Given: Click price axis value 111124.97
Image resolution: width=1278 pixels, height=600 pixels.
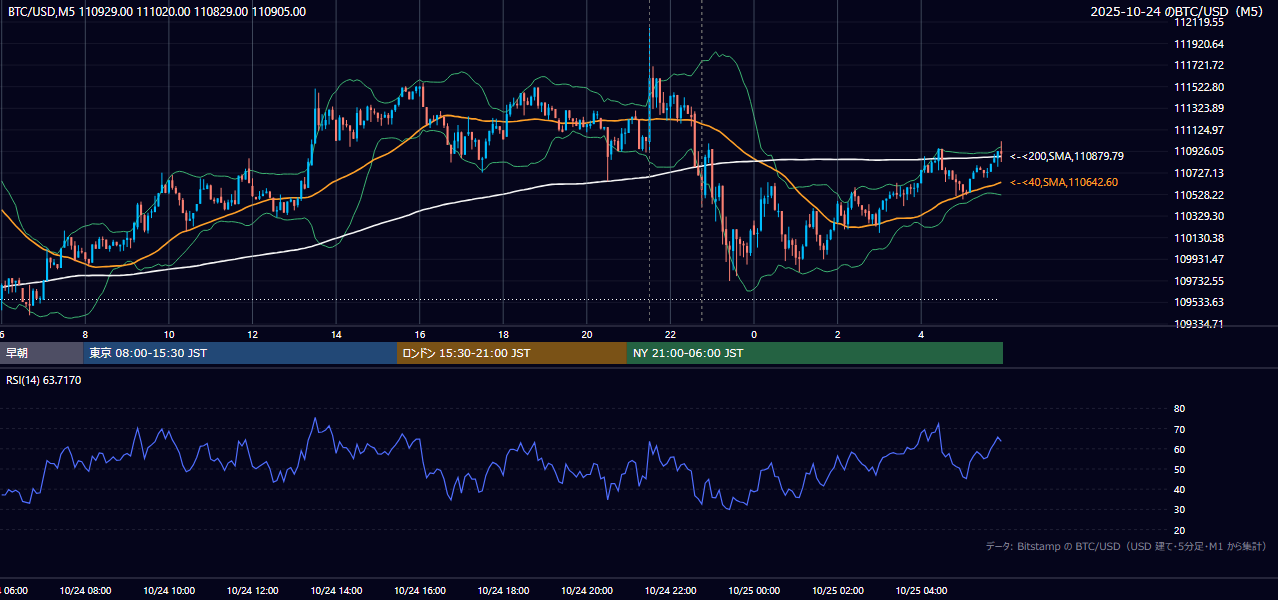Looking at the screenshot, I should click(1198, 130).
